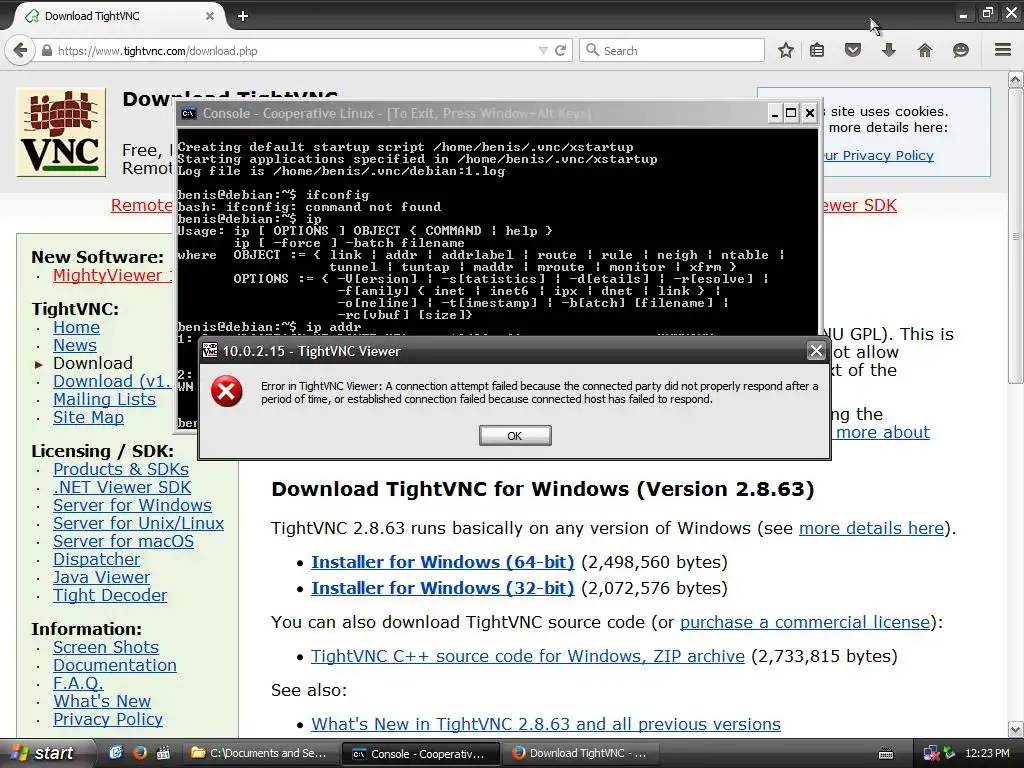The height and width of the screenshot is (768, 1024).
Task: Open purchase a commercial license link
Action: pos(805,622)
